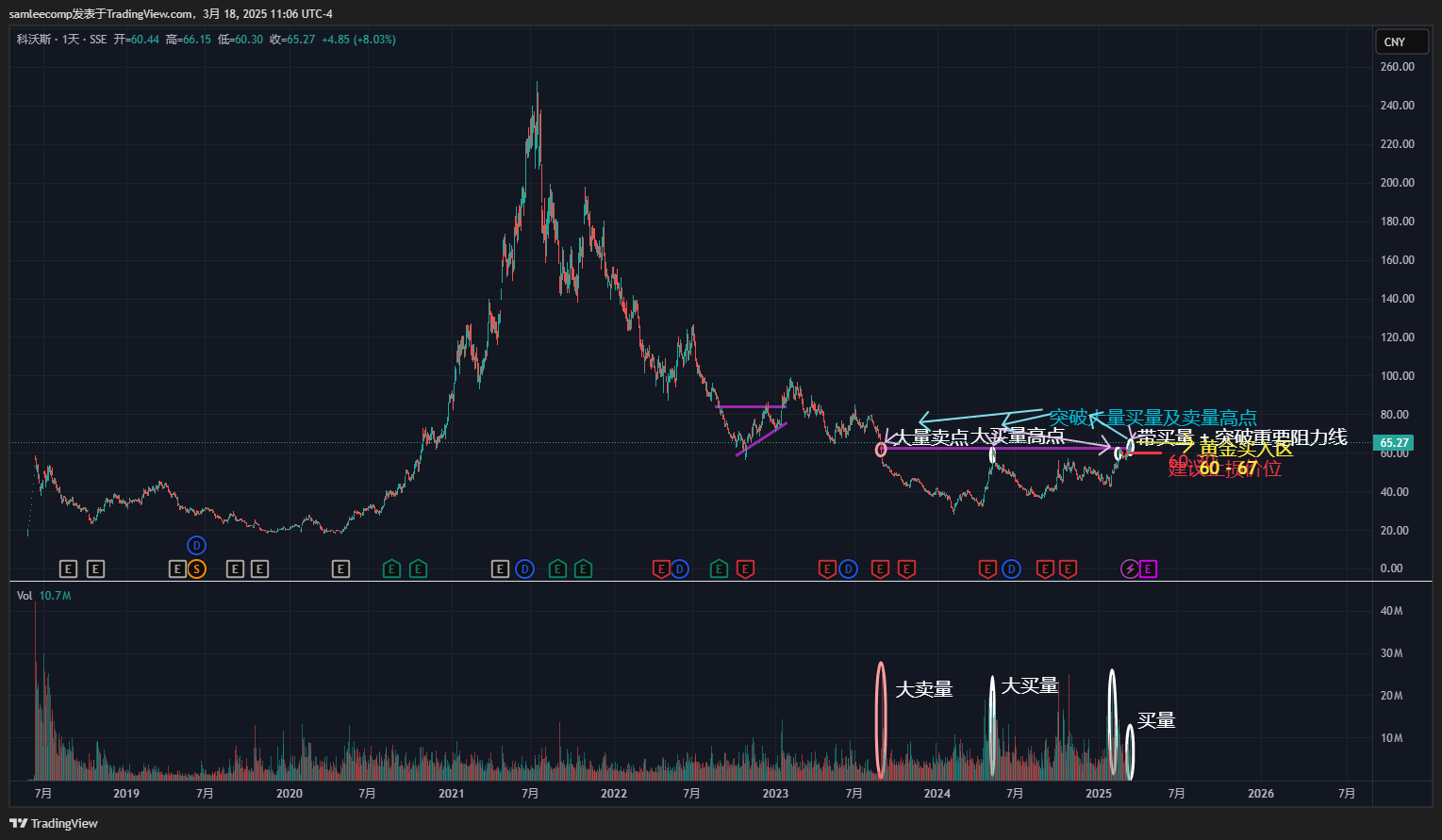Click the blue D marker near July 2023

pyautogui.click(x=848, y=568)
